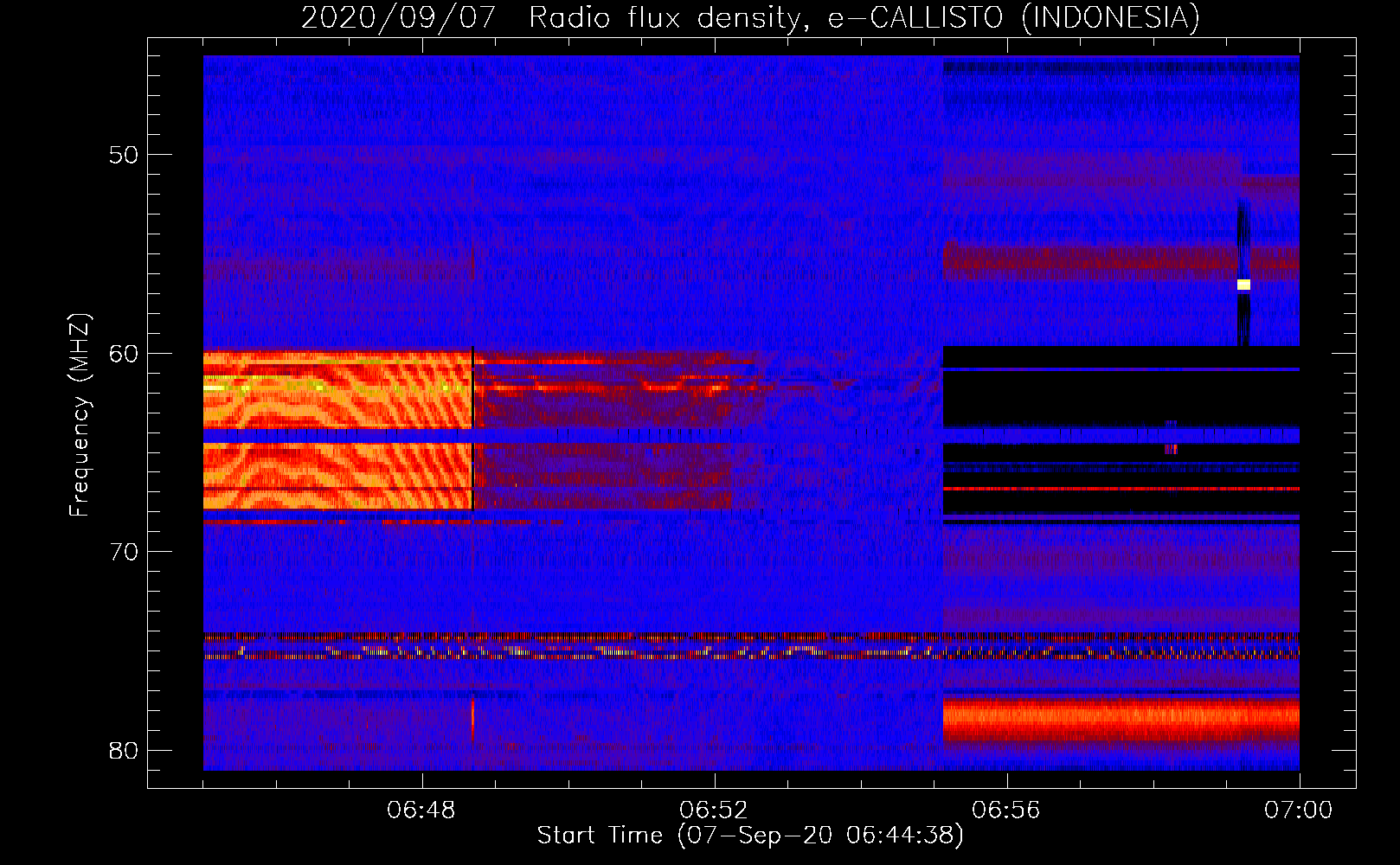Click the bright red band near 79 MHz after 06:55
This screenshot has height=865, width=1400.
click(1121, 720)
